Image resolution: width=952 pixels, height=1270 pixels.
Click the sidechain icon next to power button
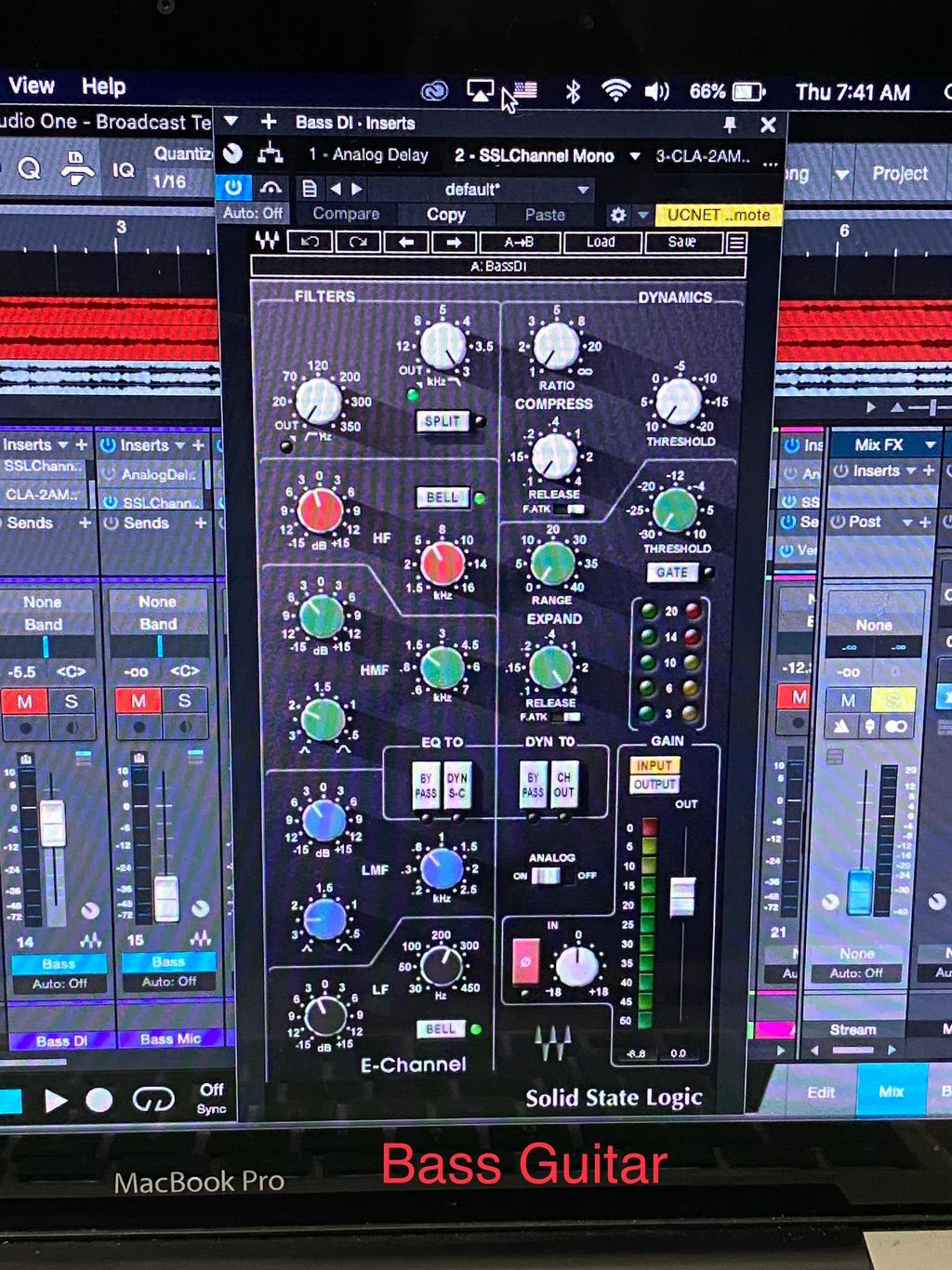(271, 188)
